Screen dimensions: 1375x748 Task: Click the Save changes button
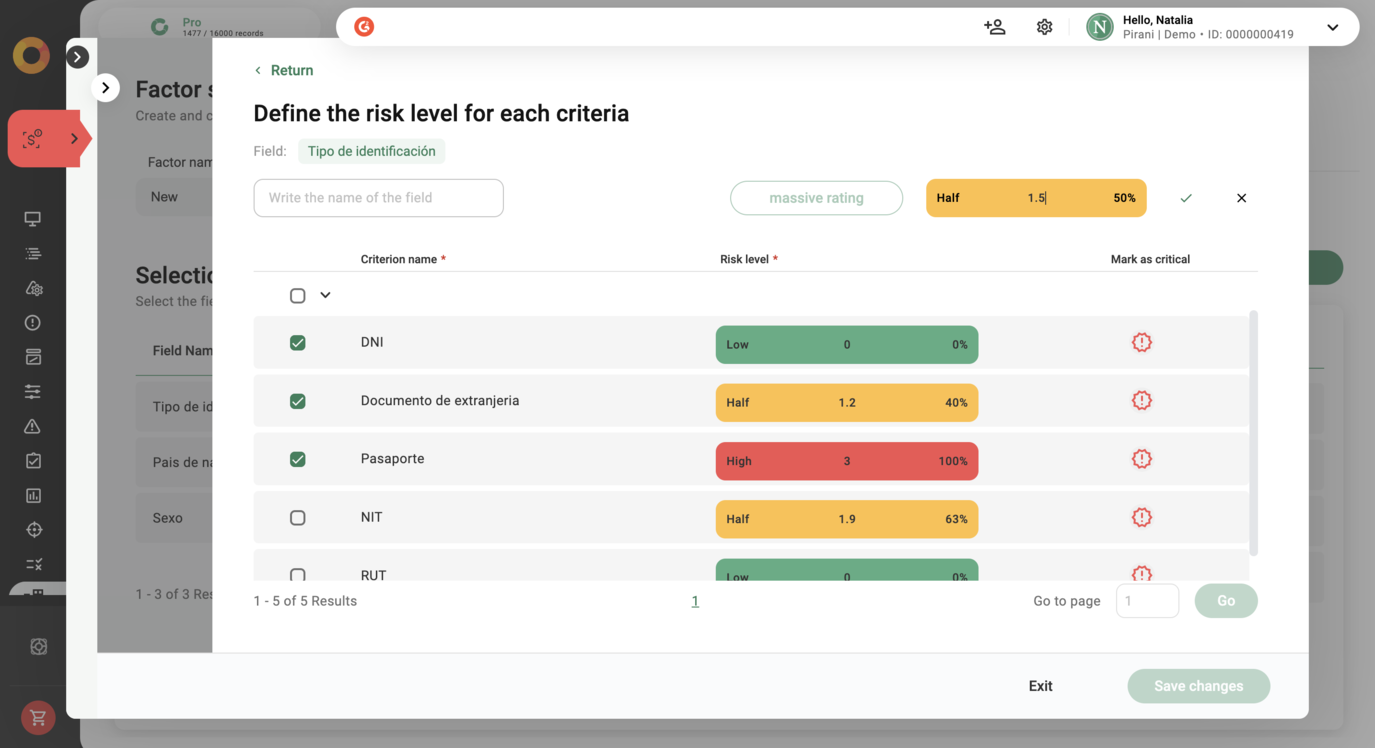(x=1198, y=686)
